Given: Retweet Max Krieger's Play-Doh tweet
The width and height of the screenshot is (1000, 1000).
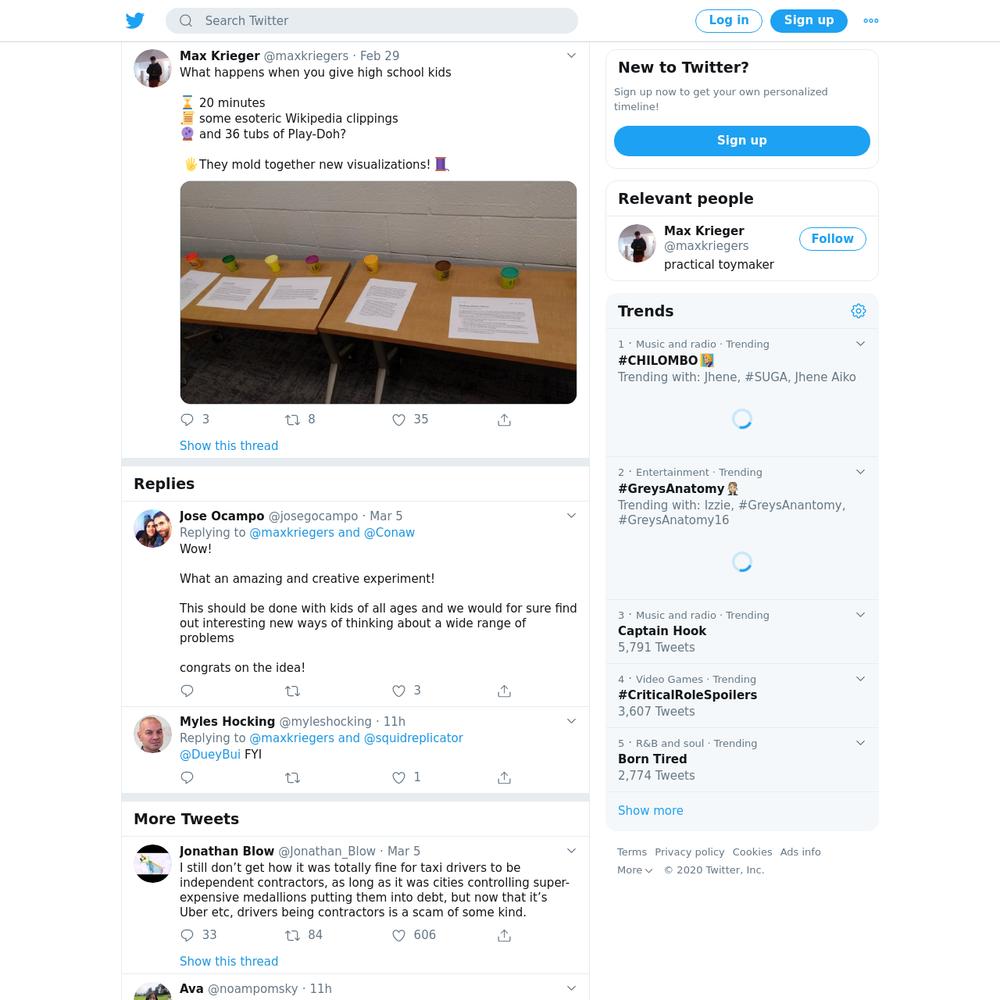Looking at the screenshot, I should pos(292,420).
